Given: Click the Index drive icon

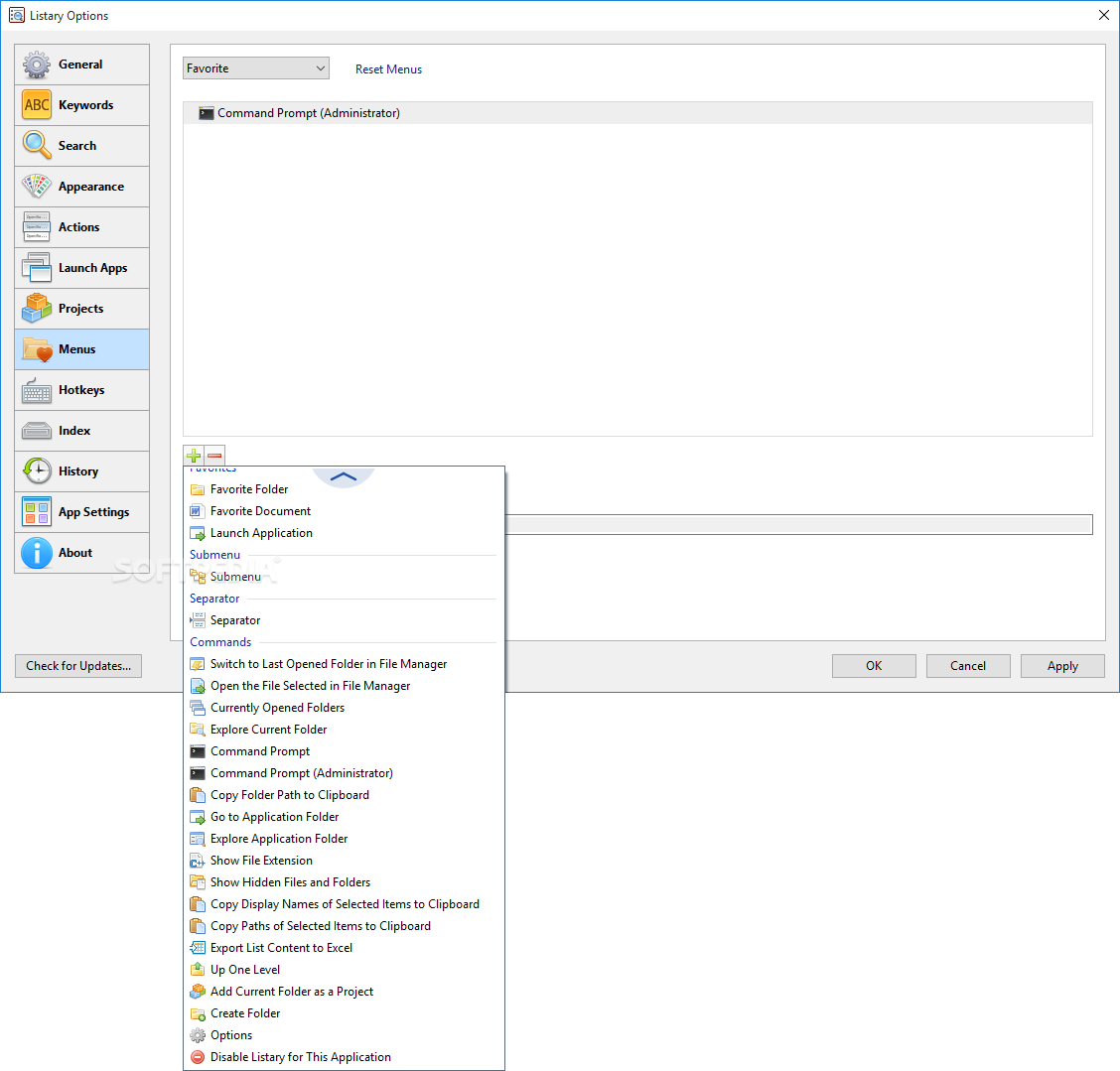Looking at the screenshot, I should point(37,431).
